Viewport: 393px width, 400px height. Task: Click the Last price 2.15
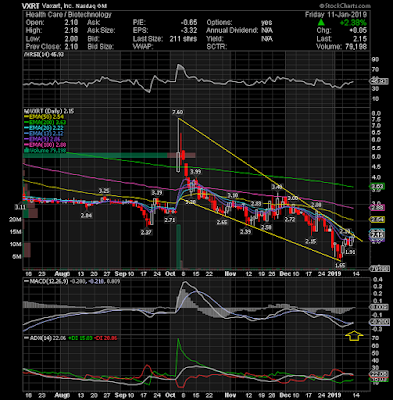[x=360, y=39]
